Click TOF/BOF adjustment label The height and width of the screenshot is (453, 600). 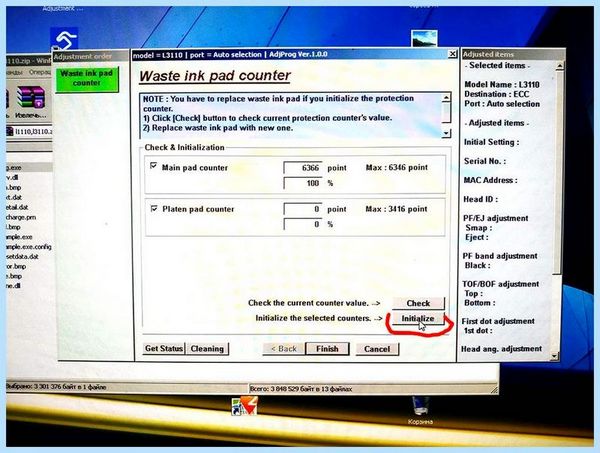click(501, 284)
